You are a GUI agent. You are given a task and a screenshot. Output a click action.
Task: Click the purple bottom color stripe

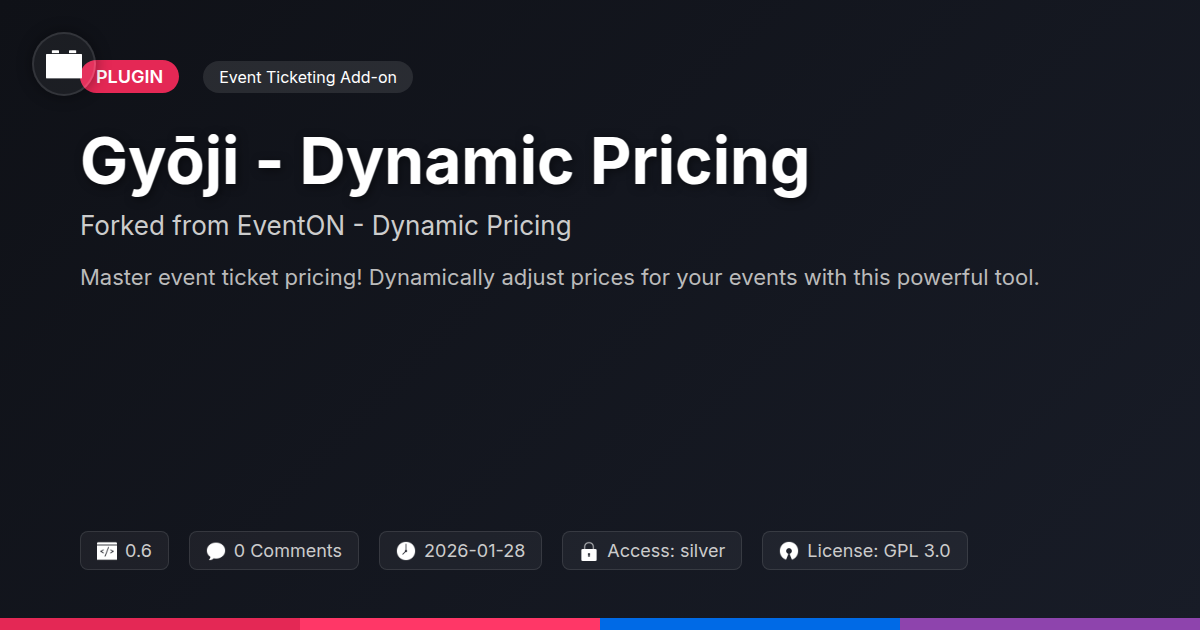(1050, 623)
